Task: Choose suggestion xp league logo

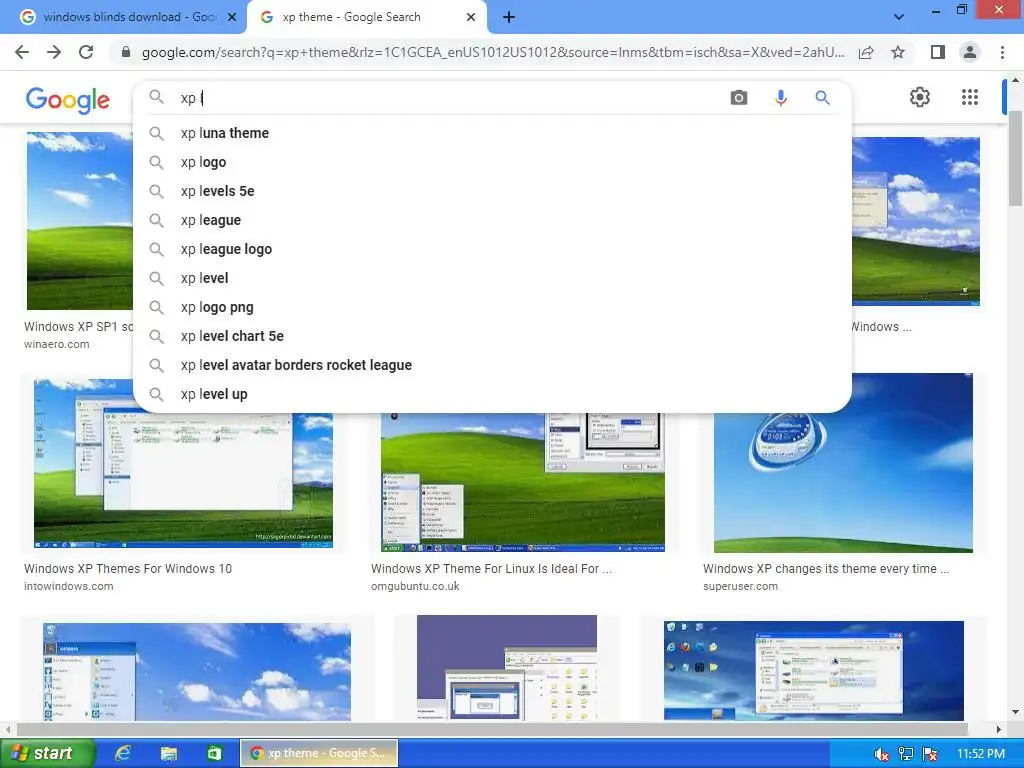Action: pyautogui.click(x=492, y=249)
